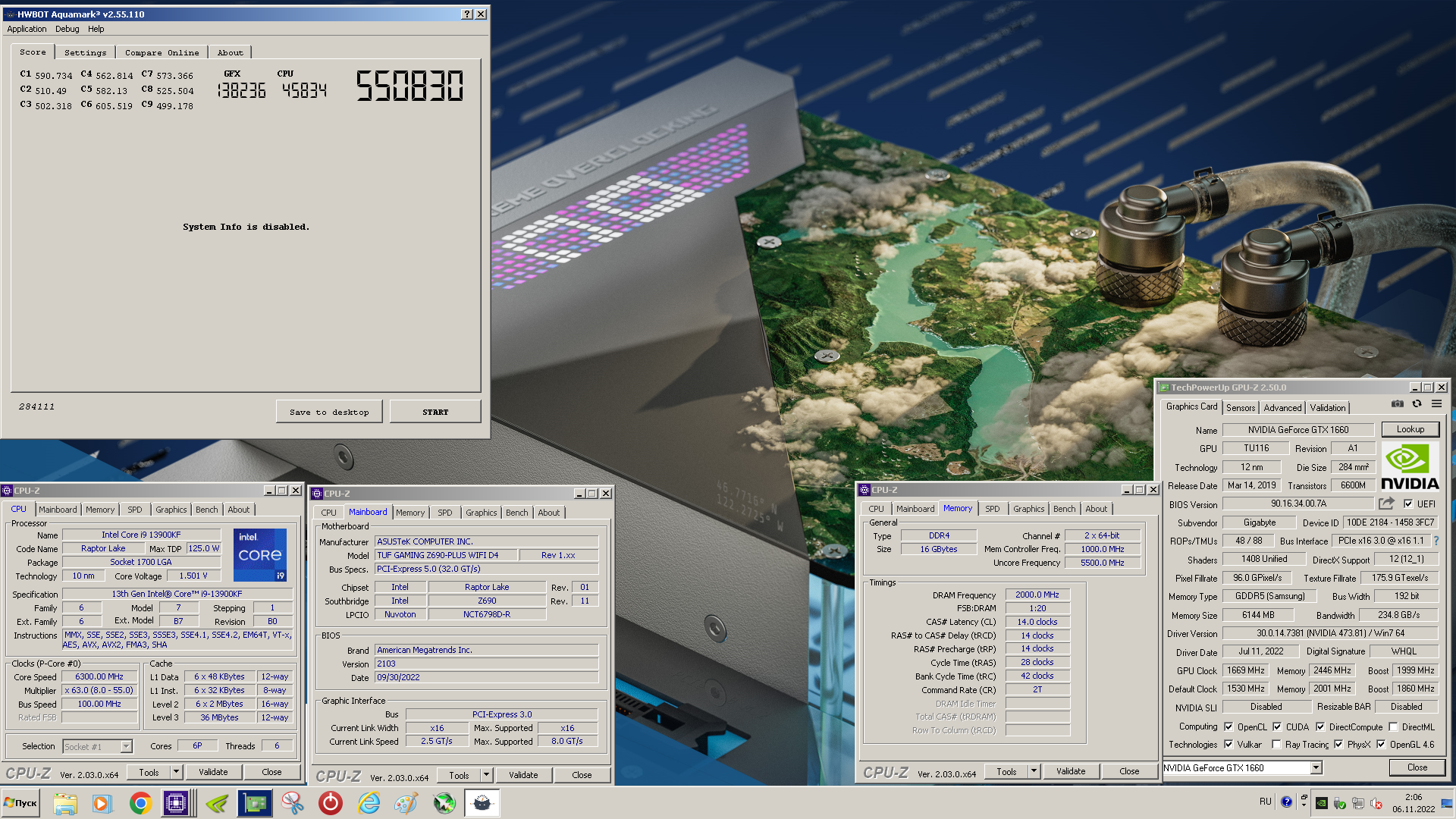
Task: Open the Advanced tab in GPU-Z
Action: pyautogui.click(x=1282, y=407)
